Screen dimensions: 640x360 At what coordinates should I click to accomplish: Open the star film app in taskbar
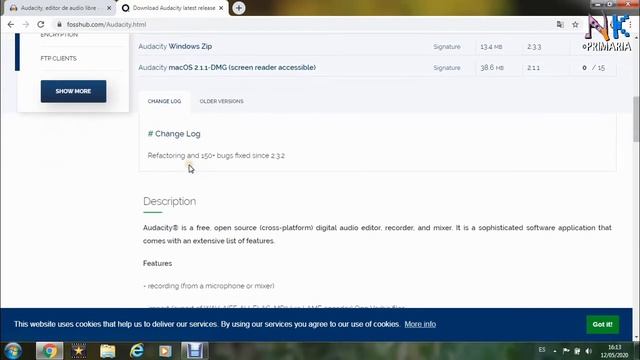pos(78,351)
